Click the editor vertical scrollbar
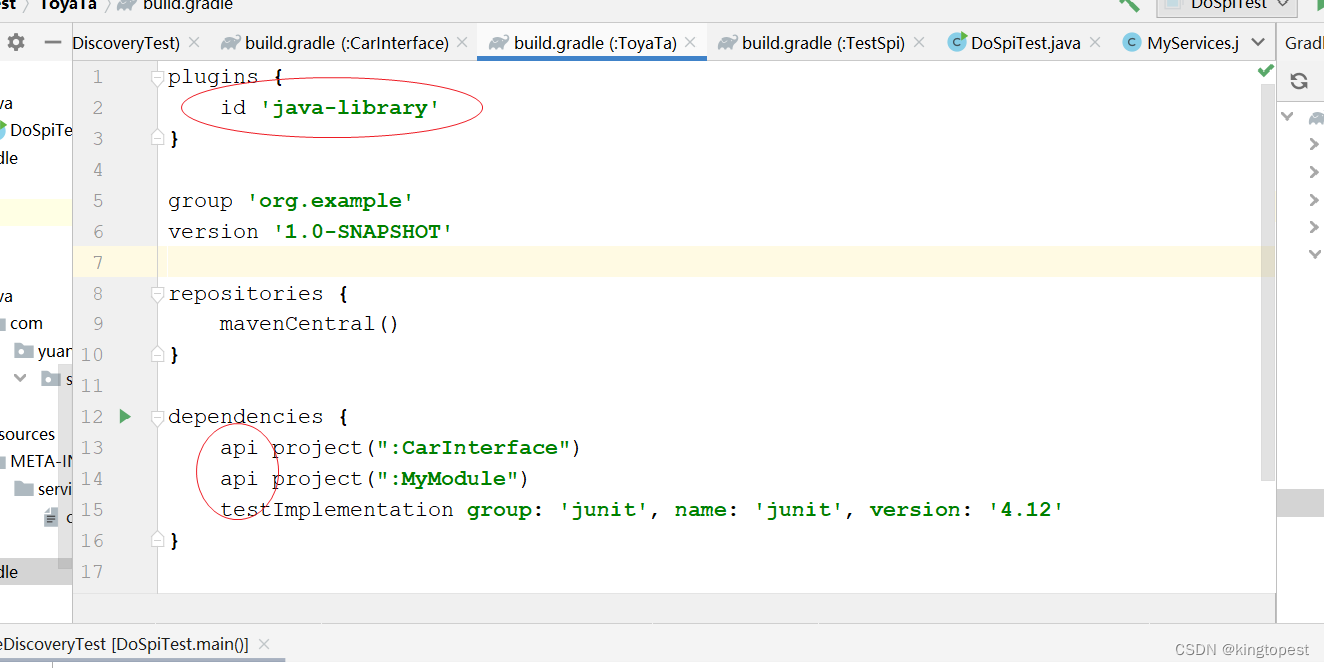The image size is (1324, 668). click(x=1267, y=283)
